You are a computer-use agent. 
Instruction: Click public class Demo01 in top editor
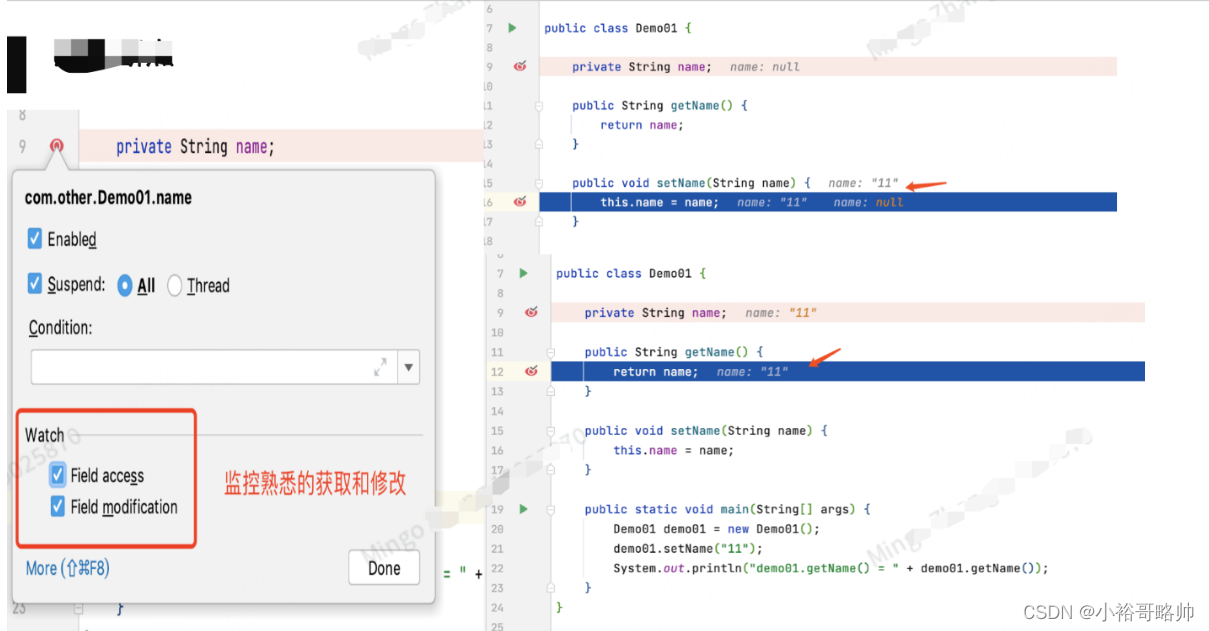[618, 28]
